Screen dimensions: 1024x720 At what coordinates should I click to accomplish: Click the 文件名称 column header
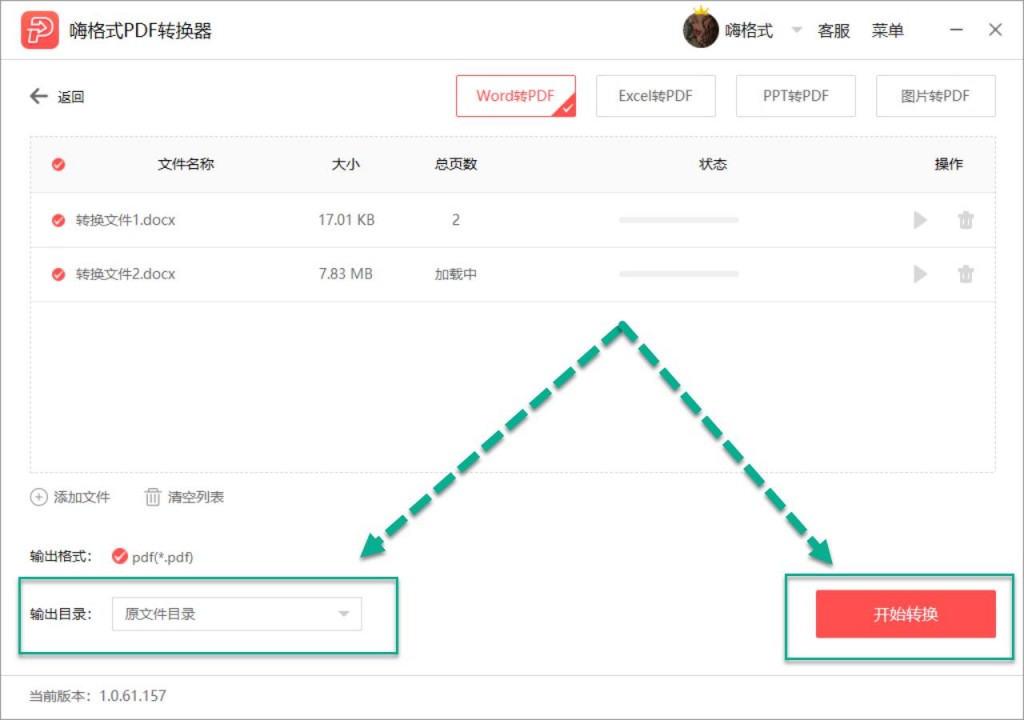(185, 164)
